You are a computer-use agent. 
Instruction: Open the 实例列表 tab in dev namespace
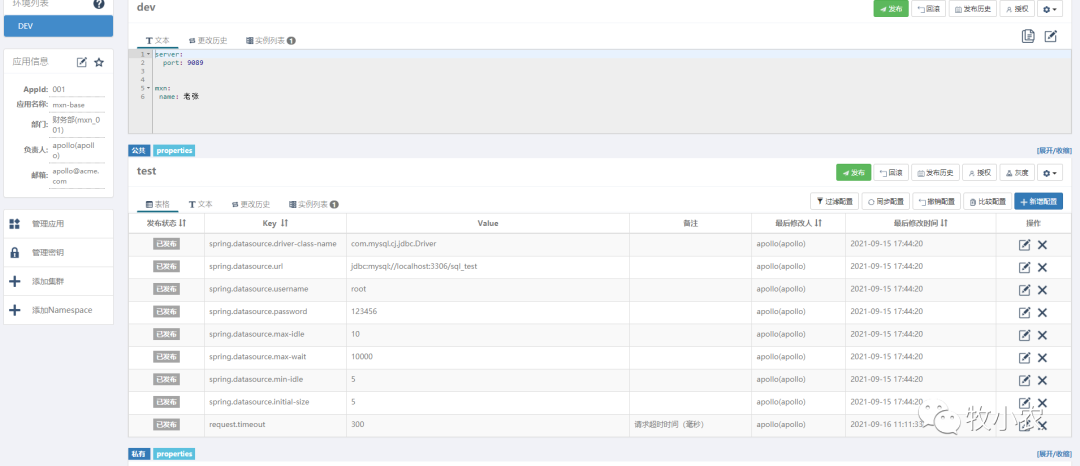pyautogui.click(x=270, y=41)
